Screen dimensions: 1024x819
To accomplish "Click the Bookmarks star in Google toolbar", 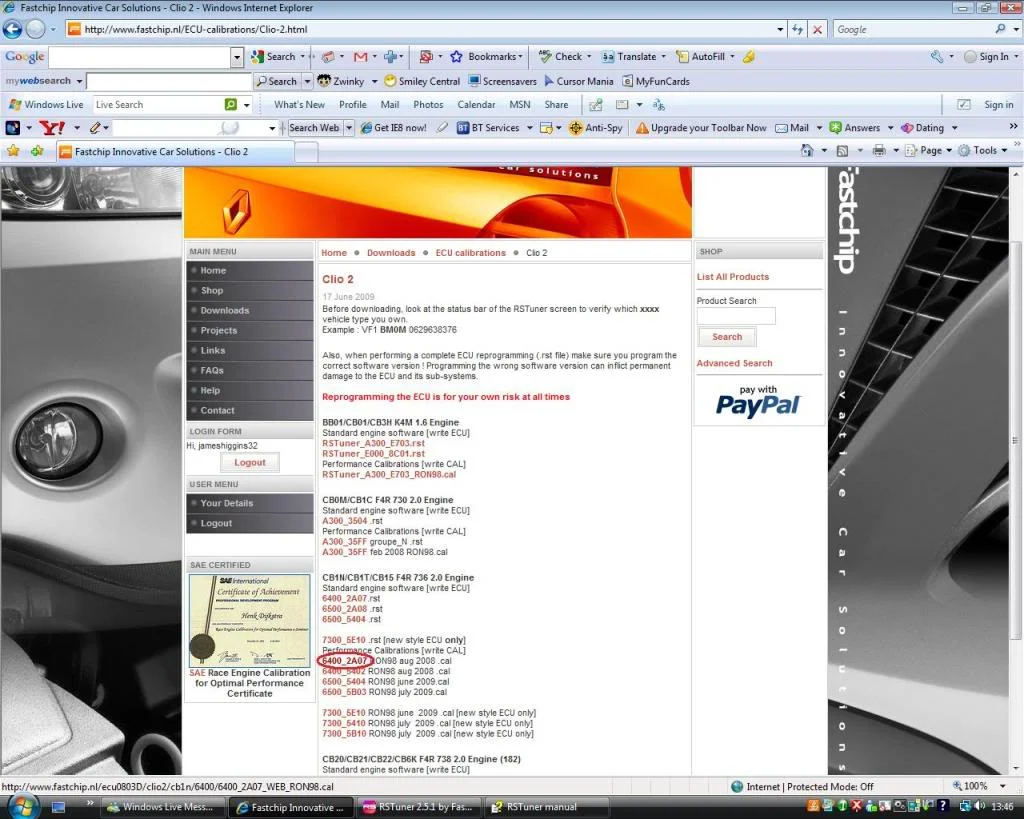I will [456, 57].
